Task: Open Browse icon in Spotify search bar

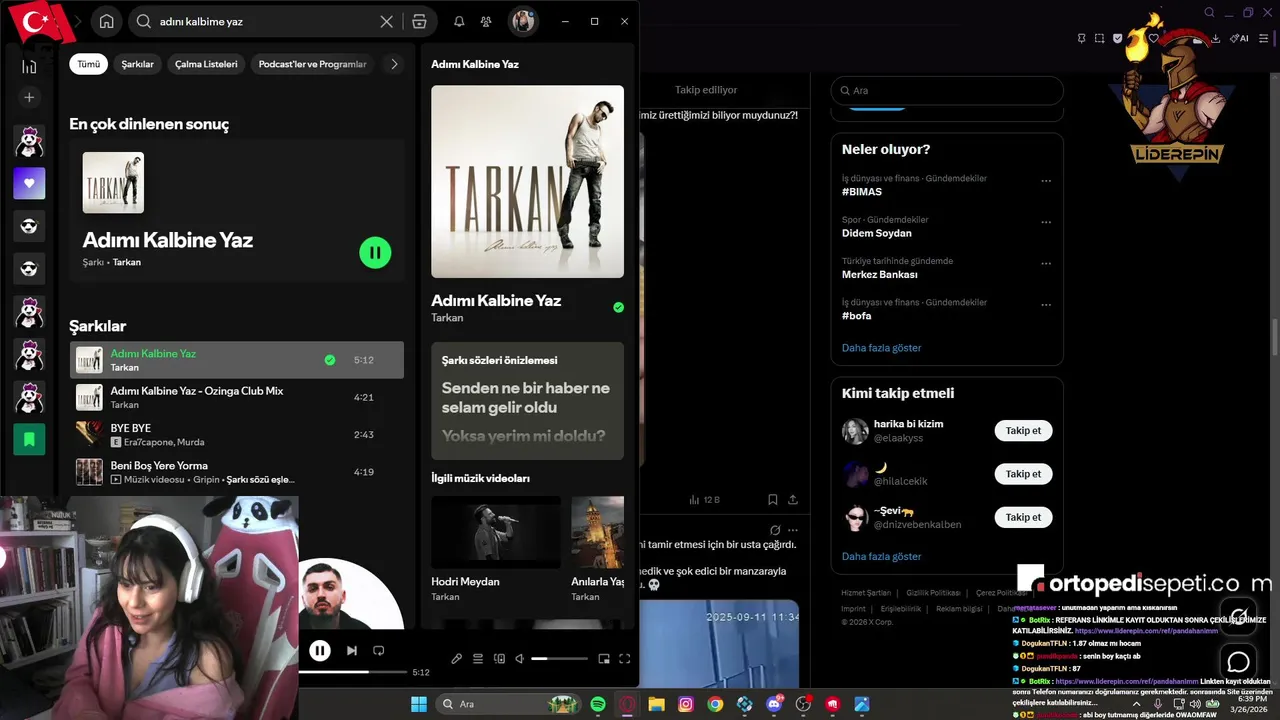Action: (x=419, y=21)
